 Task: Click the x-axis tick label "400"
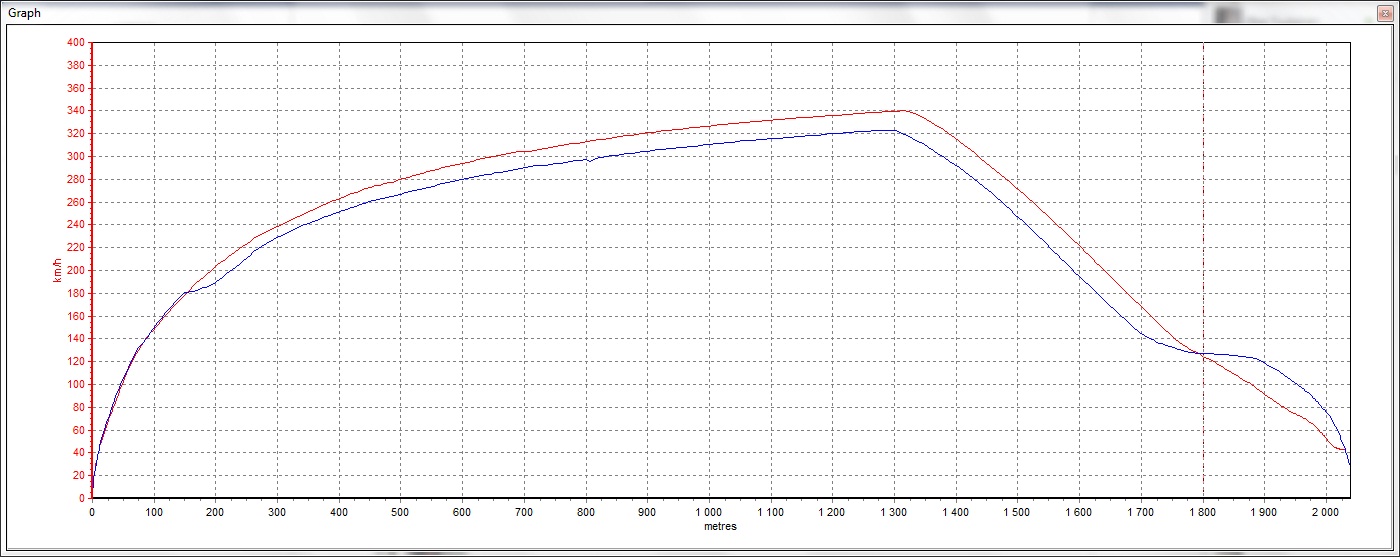(339, 511)
